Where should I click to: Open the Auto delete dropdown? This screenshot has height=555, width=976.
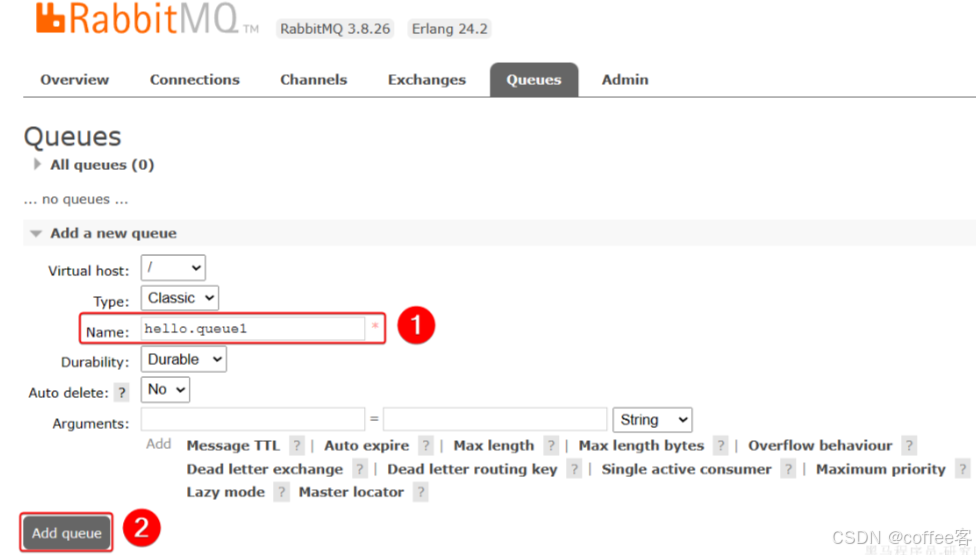(x=166, y=389)
